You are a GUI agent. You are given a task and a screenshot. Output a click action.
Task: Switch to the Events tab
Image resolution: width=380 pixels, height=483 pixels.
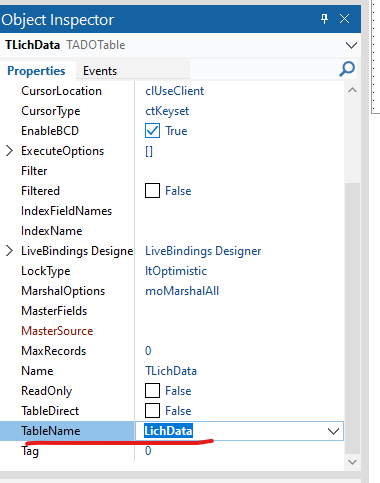100,71
